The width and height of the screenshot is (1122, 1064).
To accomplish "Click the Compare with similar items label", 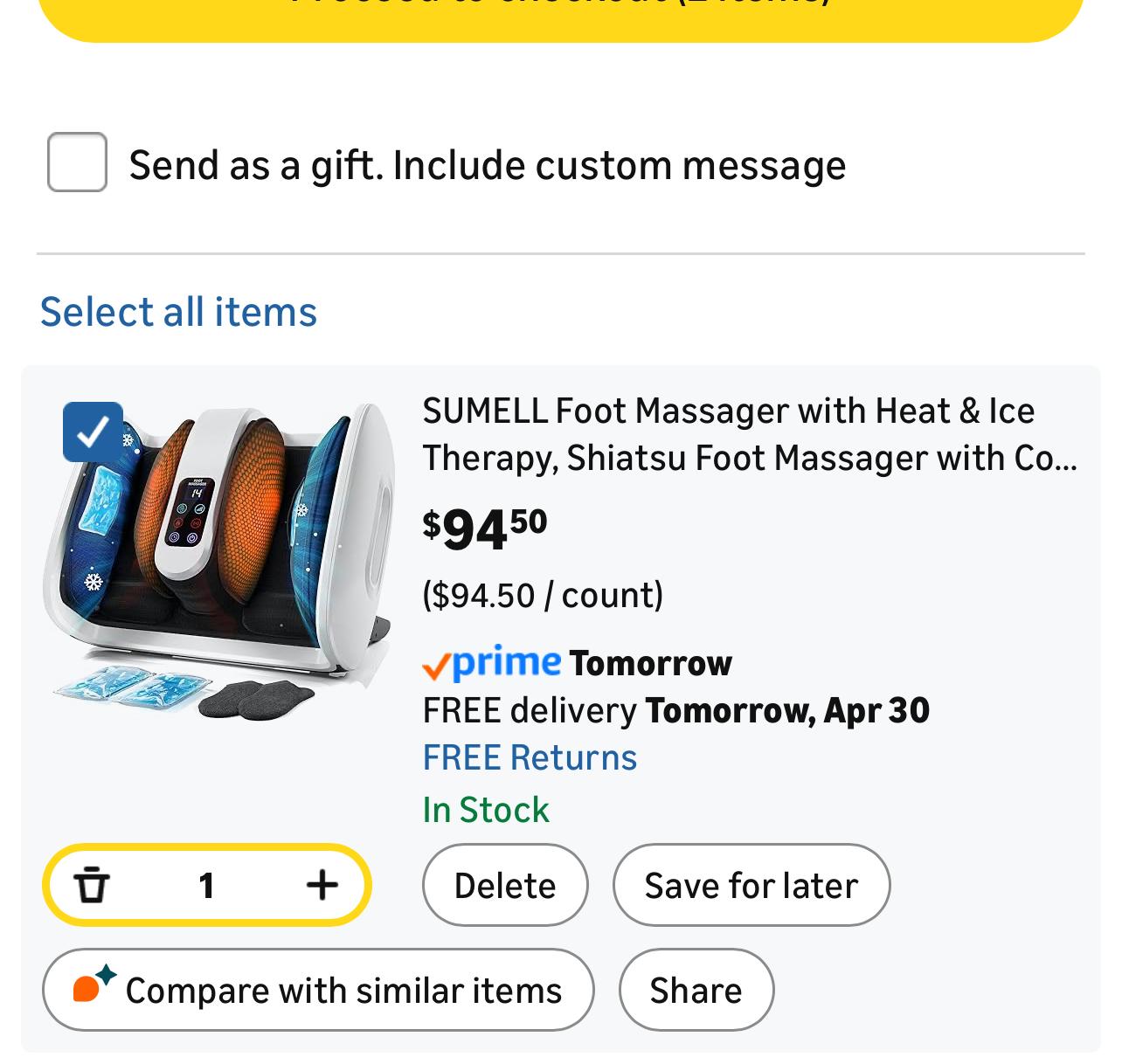I will pos(343,991).
